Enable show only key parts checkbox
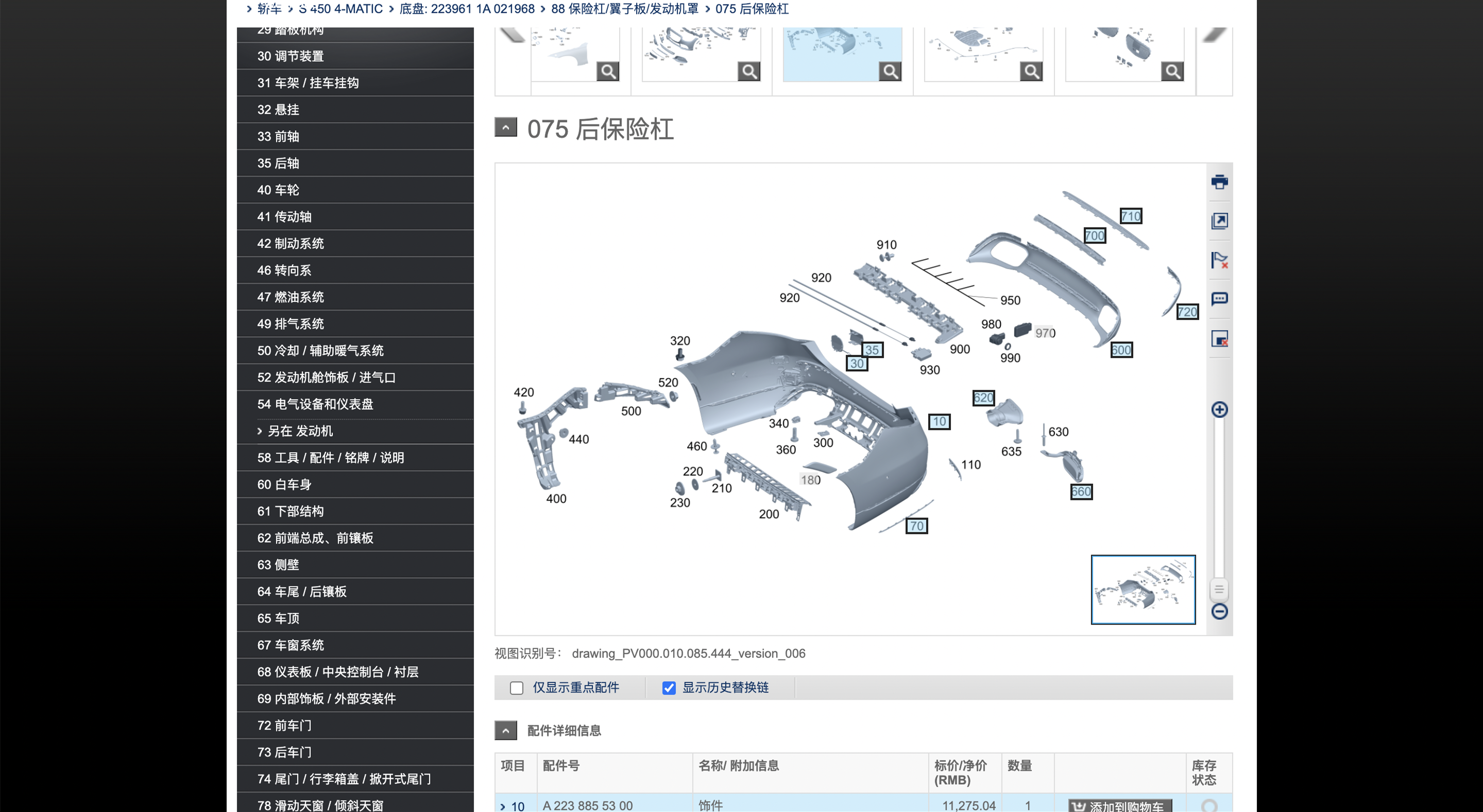 point(517,688)
